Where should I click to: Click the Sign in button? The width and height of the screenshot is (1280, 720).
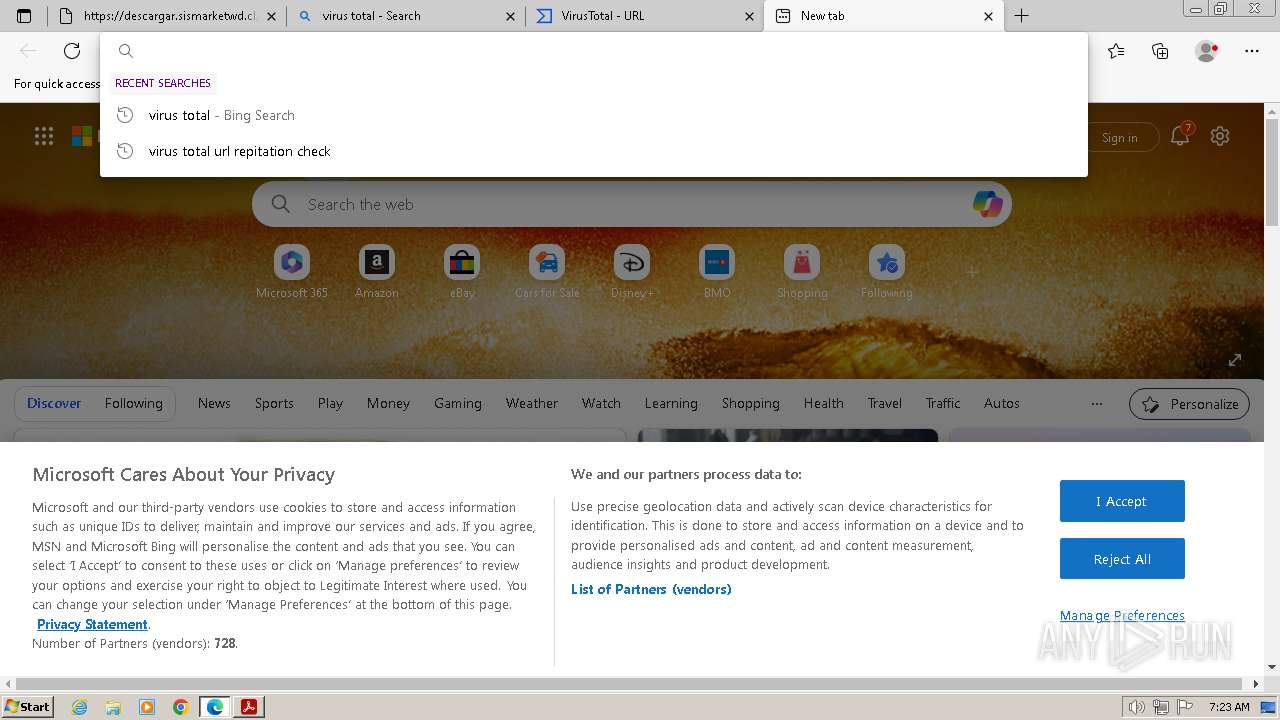[1120, 137]
